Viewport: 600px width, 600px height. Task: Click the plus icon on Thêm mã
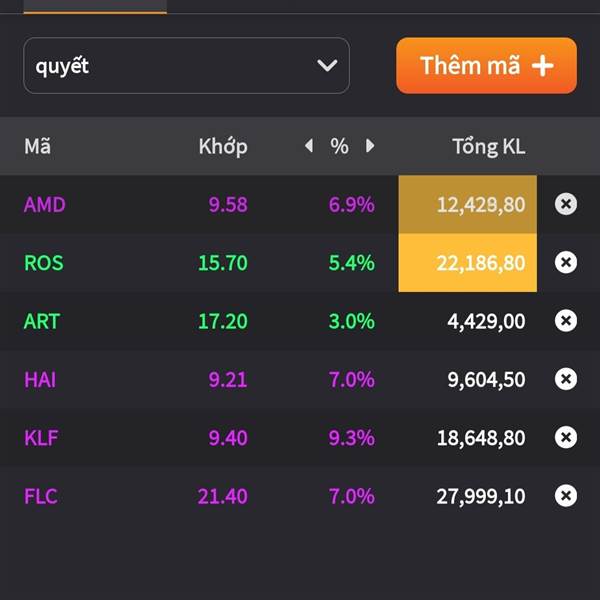(543, 66)
